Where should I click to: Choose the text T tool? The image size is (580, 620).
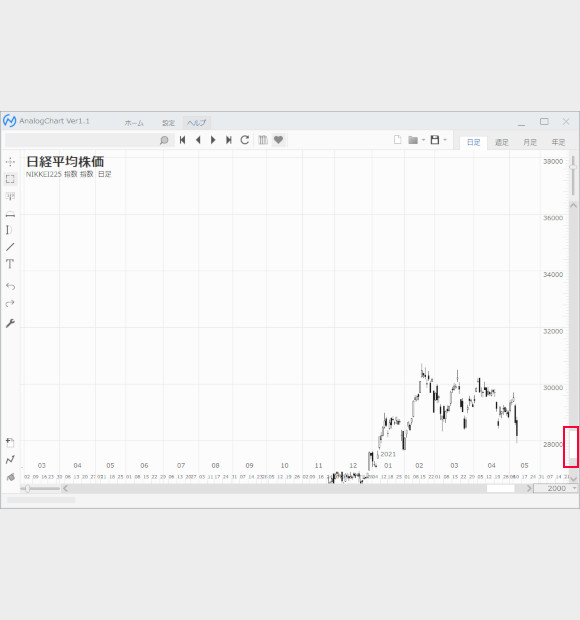click(x=10, y=264)
